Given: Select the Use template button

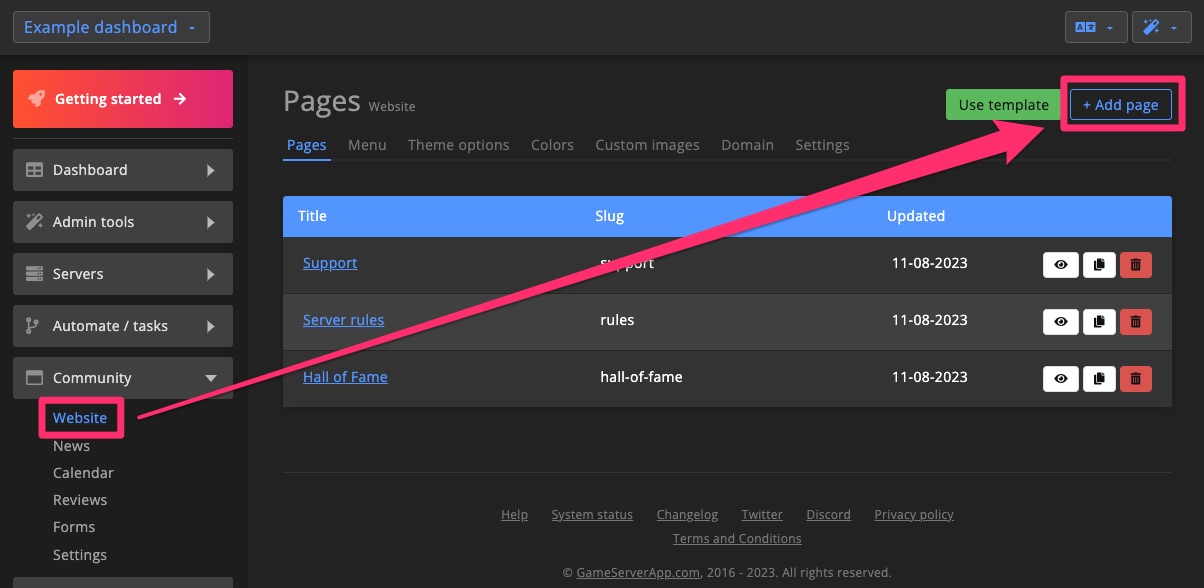Looking at the screenshot, I should [x=1003, y=104].
